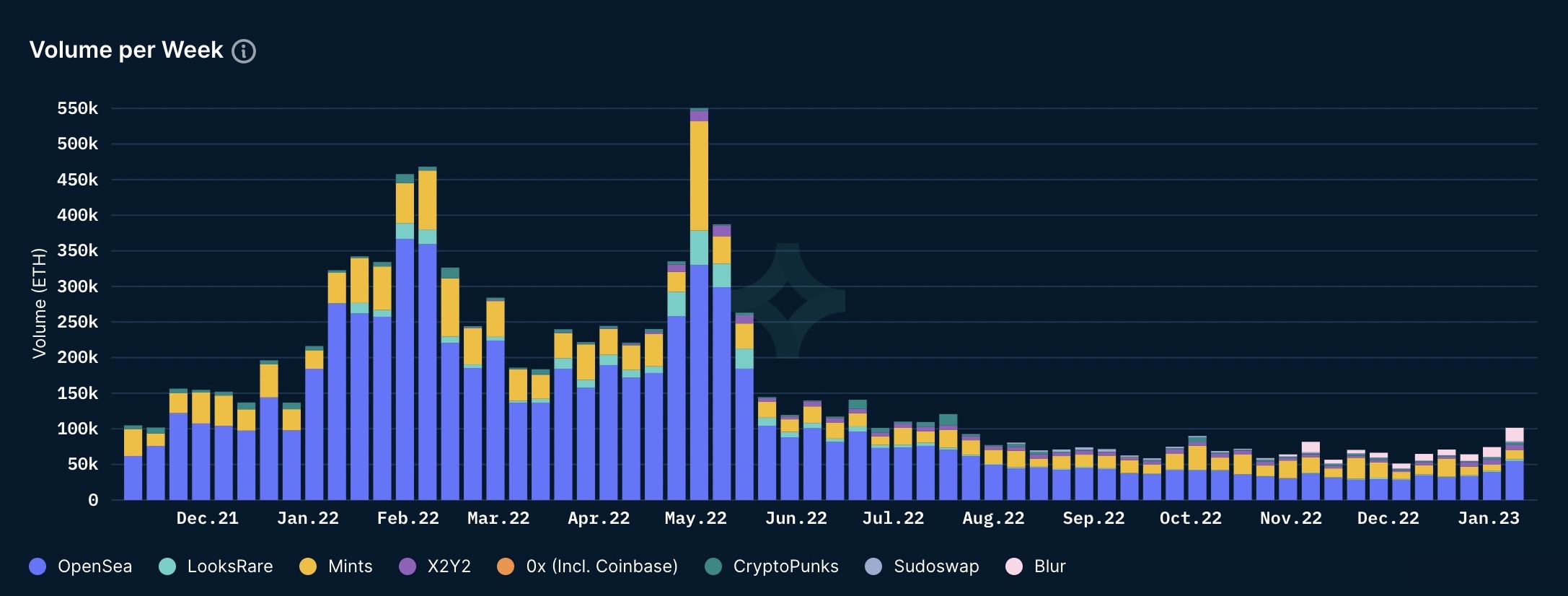This screenshot has height=596, width=1568.
Task: Click the first bar on the chart
Action: 133,463
